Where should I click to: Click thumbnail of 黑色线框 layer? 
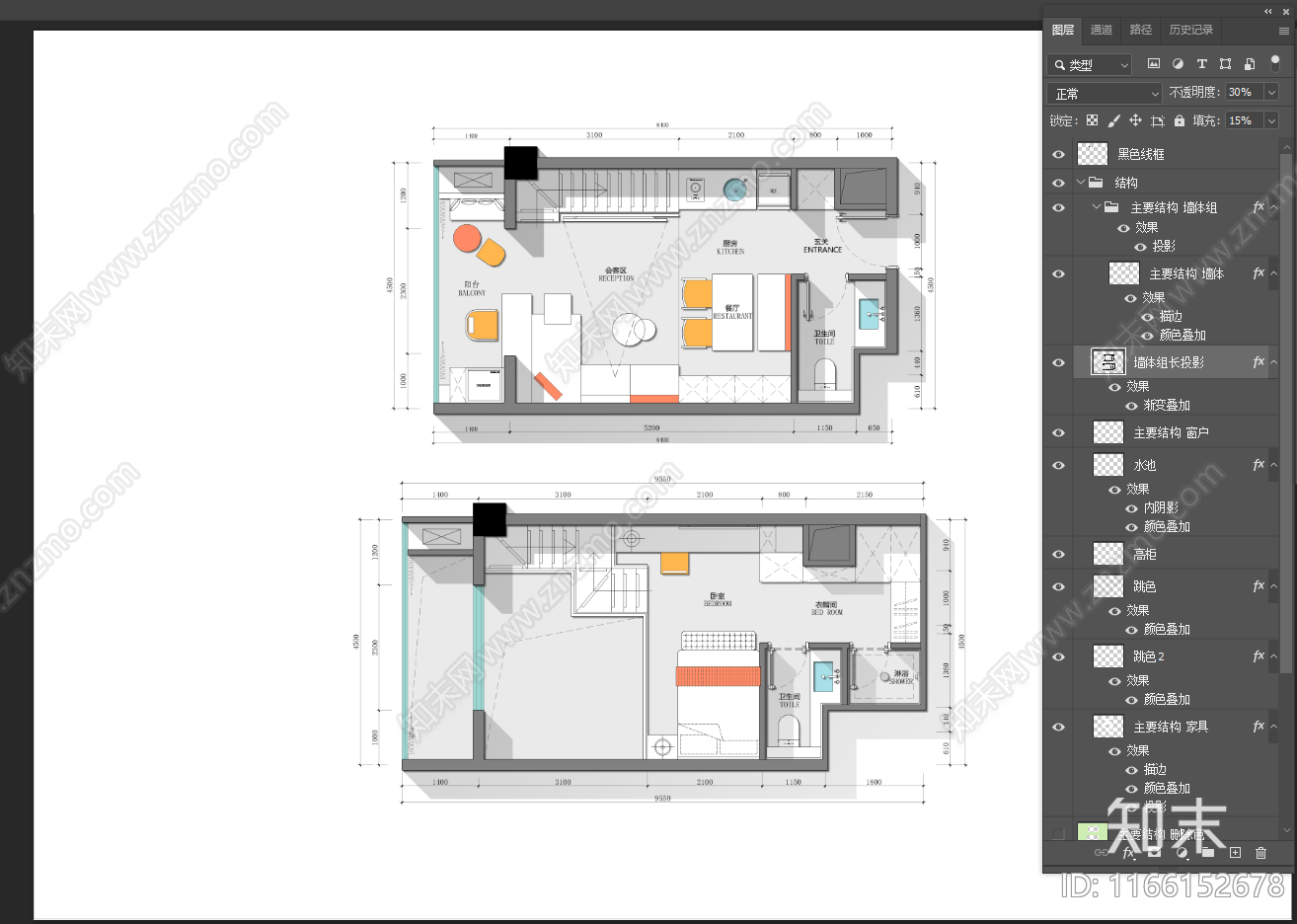click(x=1092, y=154)
